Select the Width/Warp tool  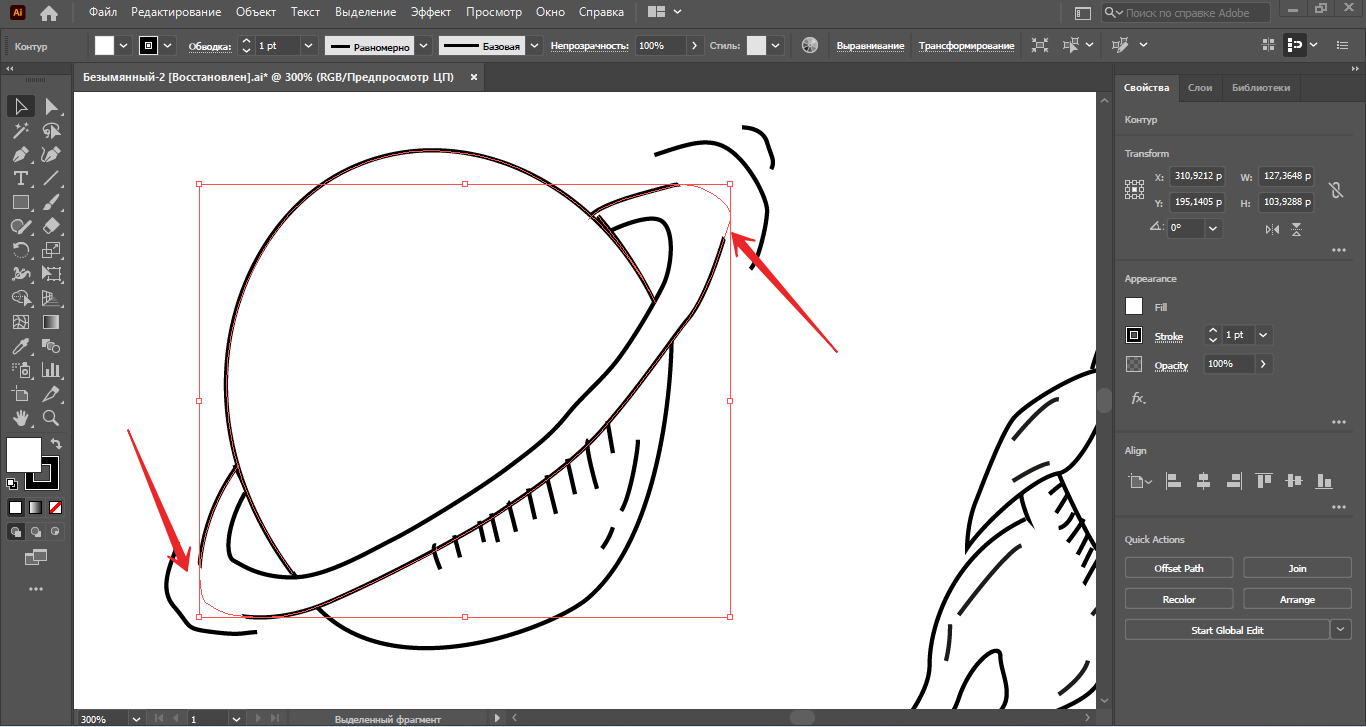(x=21, y=274)
